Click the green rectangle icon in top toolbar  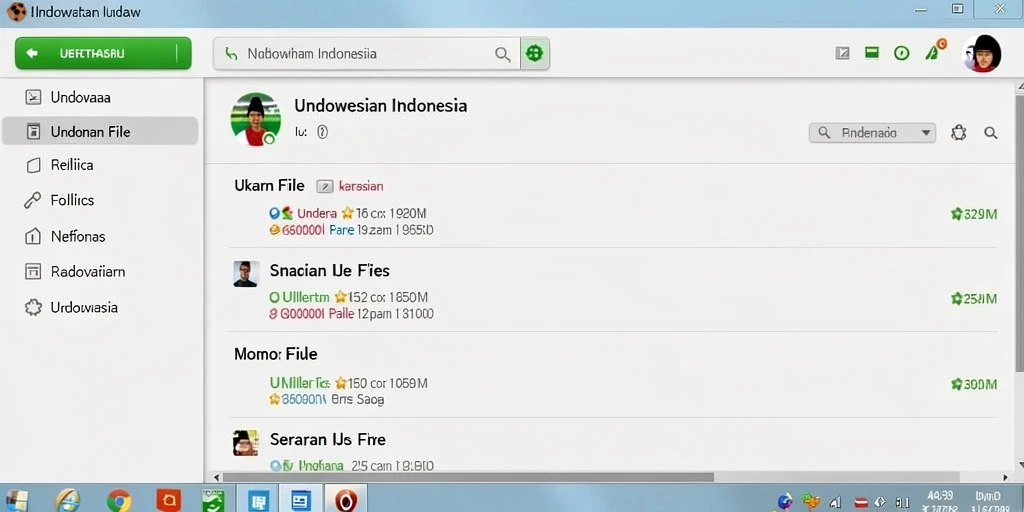[x=872, y=53]
